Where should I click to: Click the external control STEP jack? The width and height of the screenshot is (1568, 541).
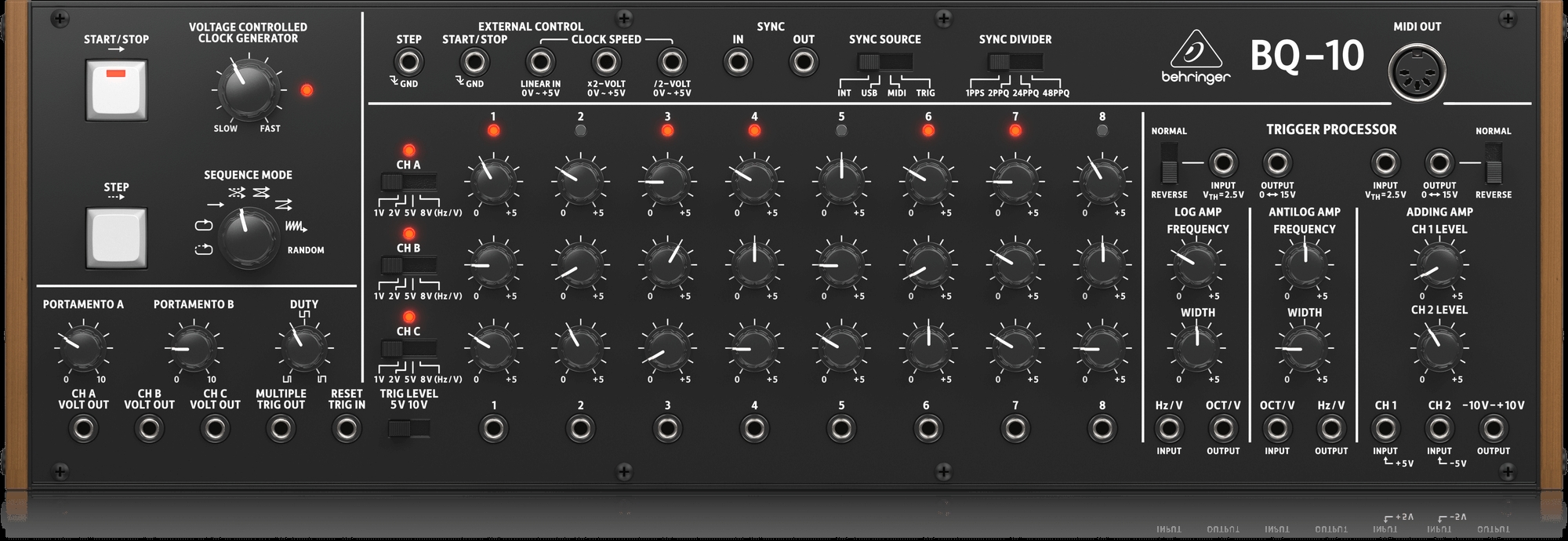(408, 62)
